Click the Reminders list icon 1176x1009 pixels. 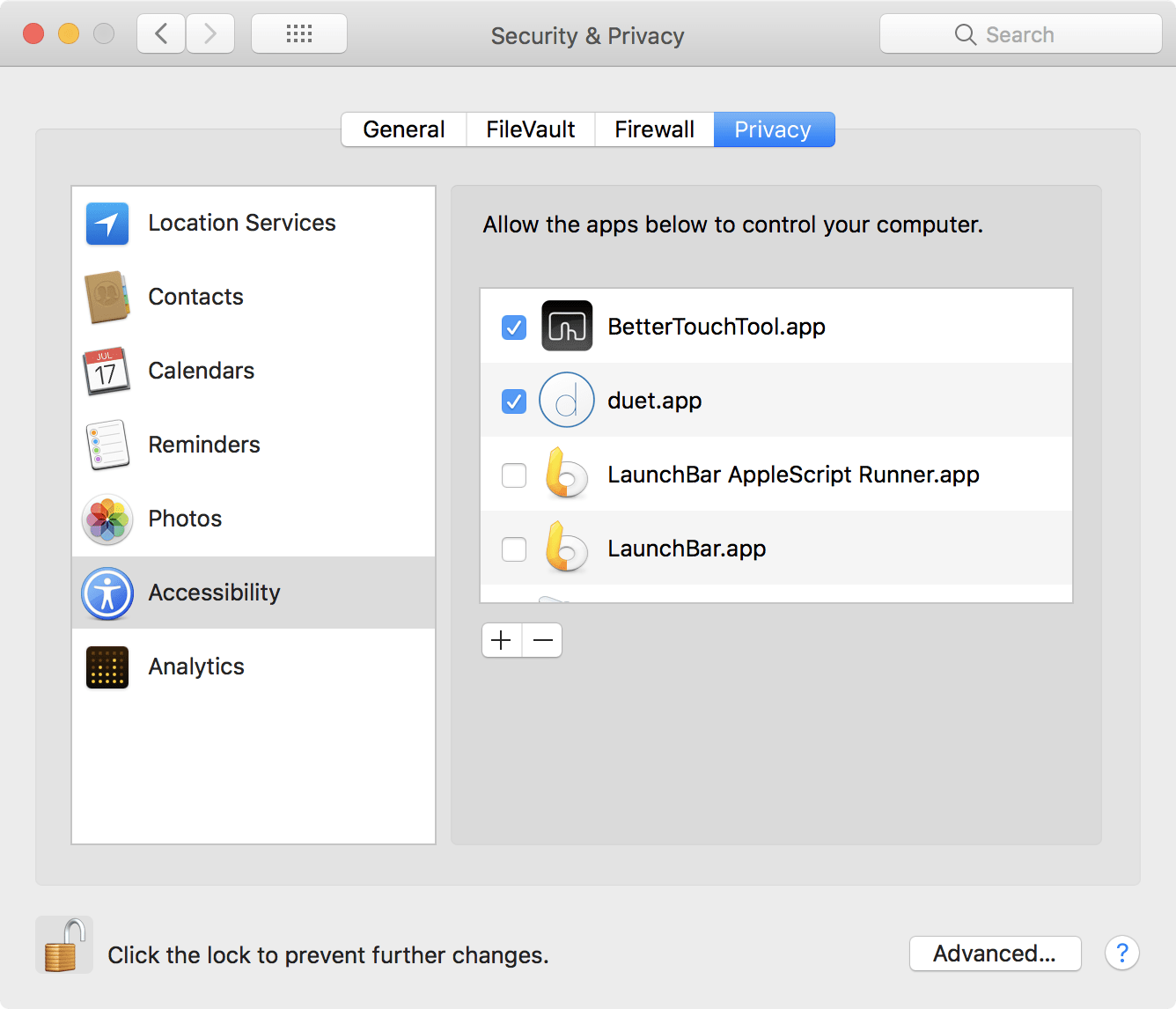[x=107, y=446]
